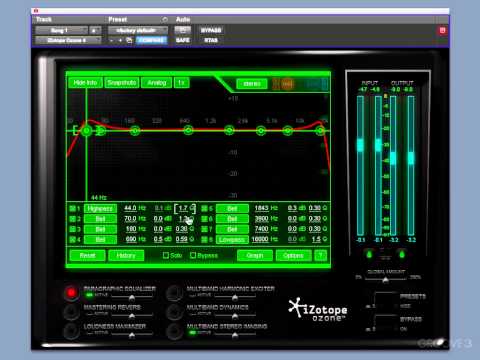480x360 pixels.
Task: Open the factory default preset dropdown
Action: coord(138,30)
